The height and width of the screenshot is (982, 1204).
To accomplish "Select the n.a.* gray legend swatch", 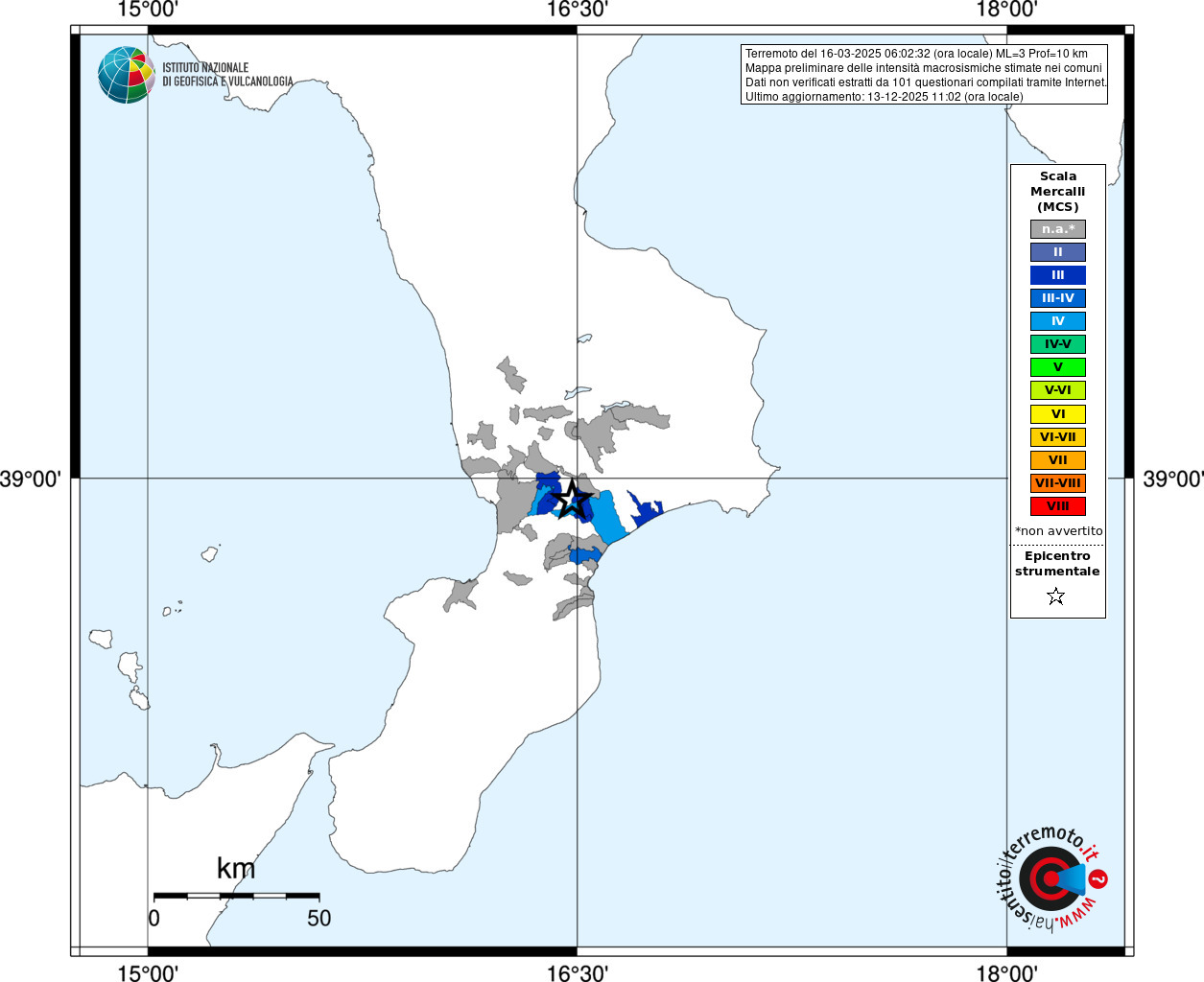I will 1058,229.
